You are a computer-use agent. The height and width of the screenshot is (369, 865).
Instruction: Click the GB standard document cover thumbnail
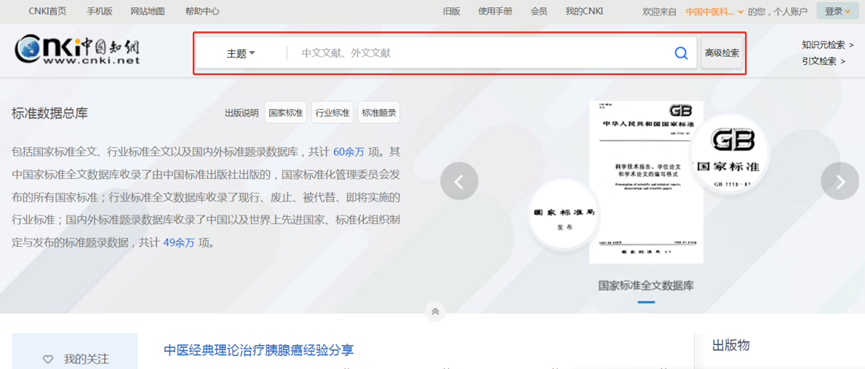click(x=645, y=182)
